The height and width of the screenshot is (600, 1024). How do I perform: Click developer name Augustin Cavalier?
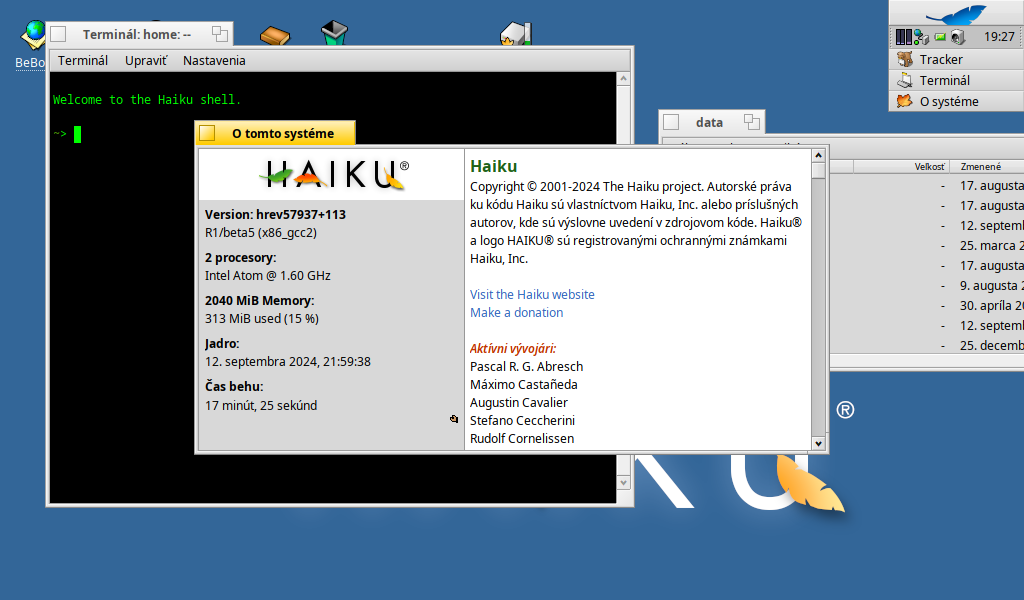coord(519,403)
